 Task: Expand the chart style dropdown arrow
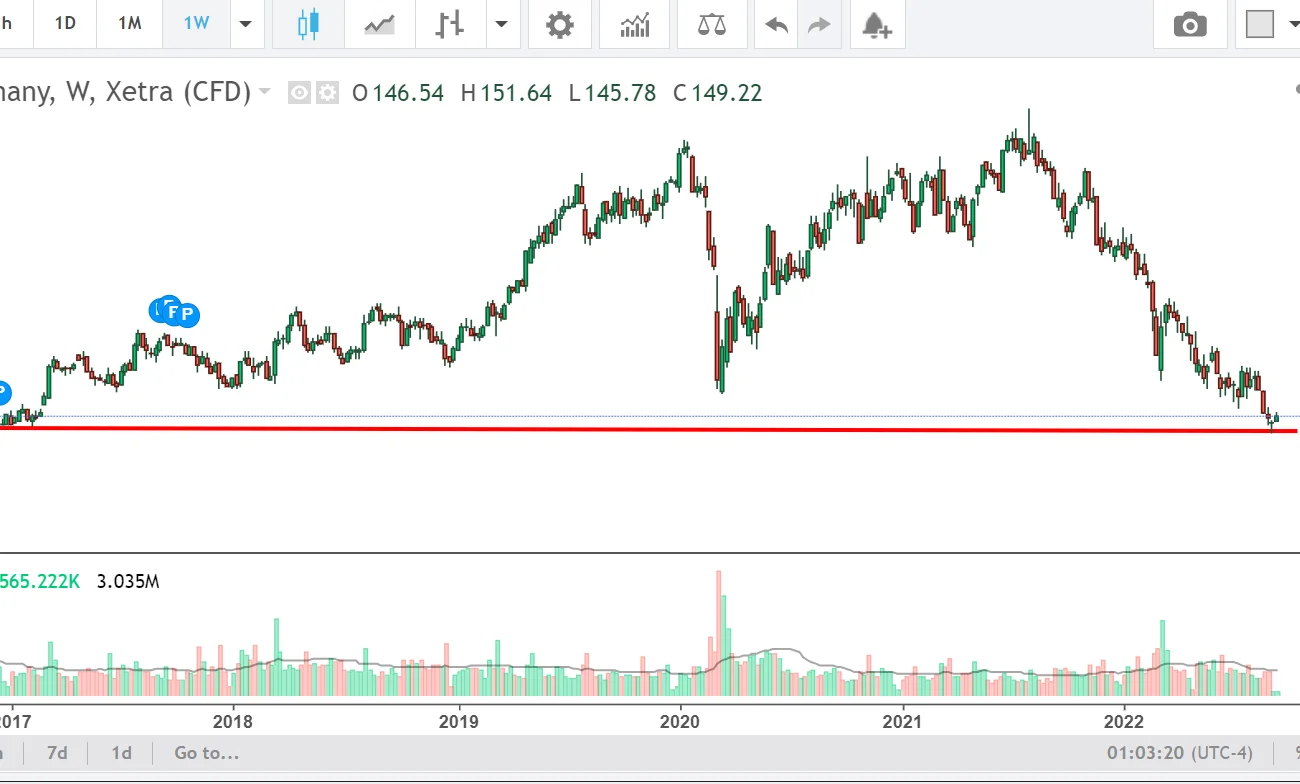(x=502, y=25)
